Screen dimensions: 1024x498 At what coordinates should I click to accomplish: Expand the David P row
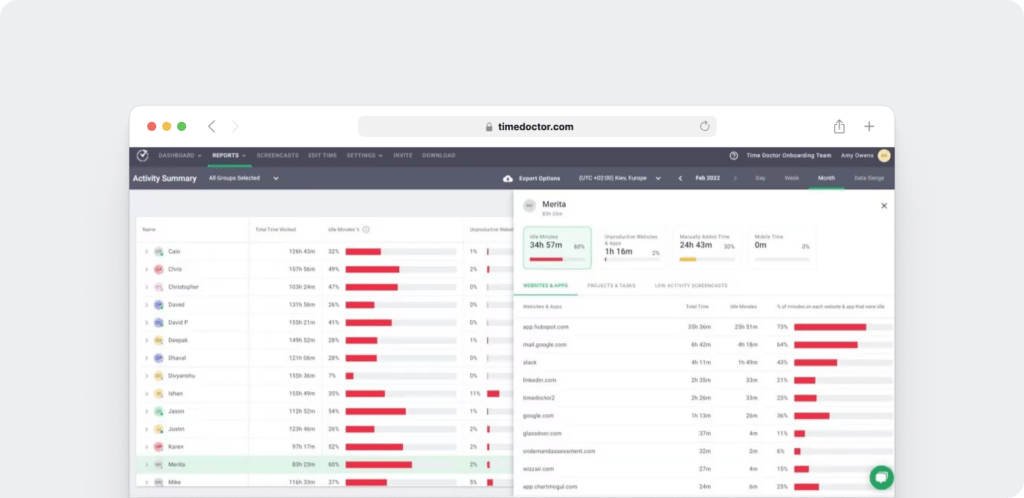point(146,322)
